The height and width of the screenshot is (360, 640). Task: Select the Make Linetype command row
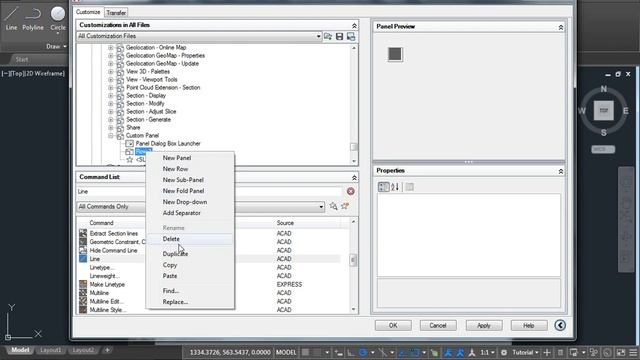pos(210,284)
